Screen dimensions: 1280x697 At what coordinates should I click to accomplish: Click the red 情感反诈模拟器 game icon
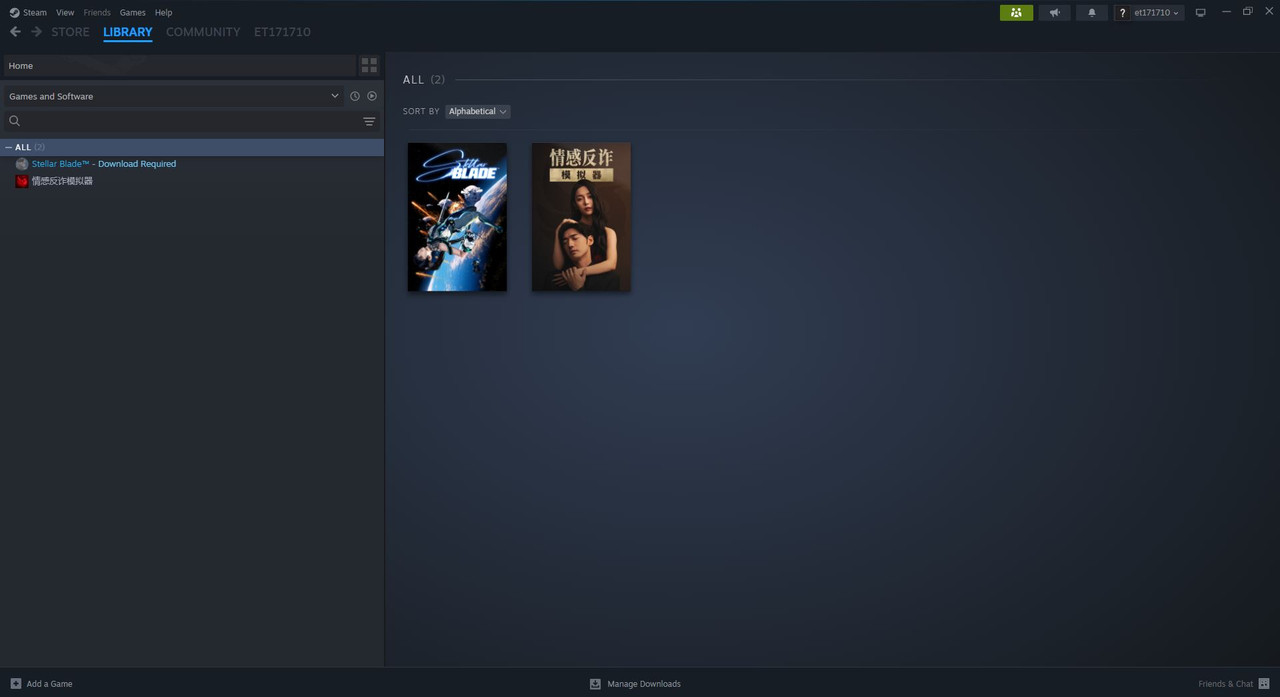coord(22,181)
